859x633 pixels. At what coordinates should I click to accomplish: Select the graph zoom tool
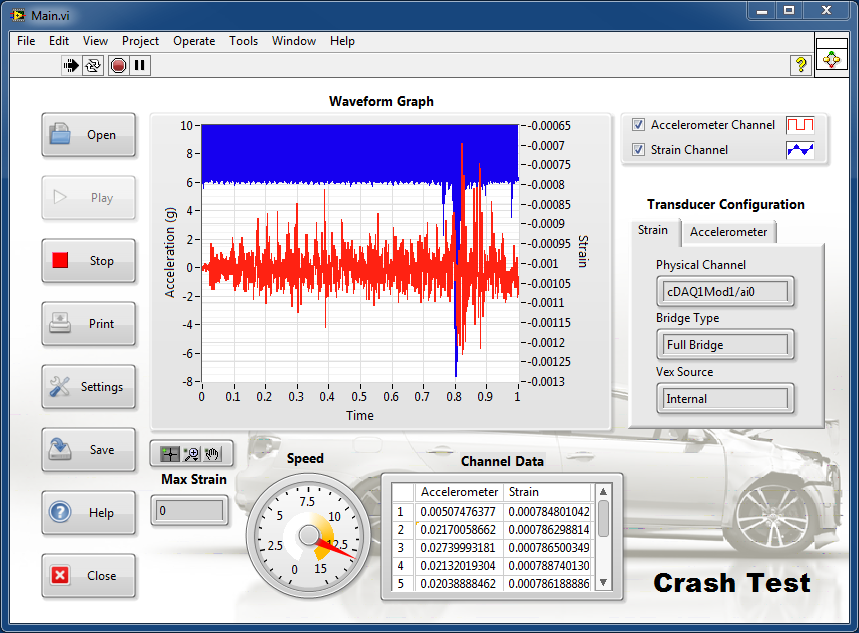coord(192,454)
